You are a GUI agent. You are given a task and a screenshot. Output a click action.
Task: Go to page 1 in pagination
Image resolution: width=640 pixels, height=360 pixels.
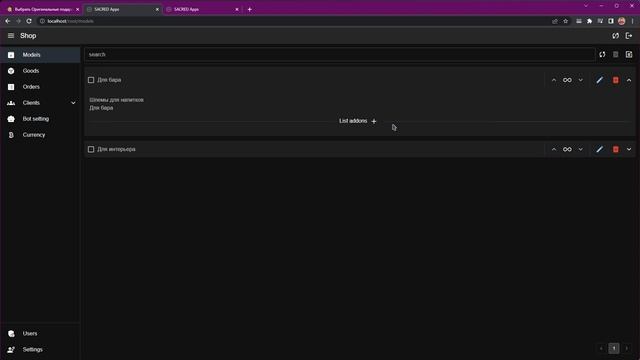[x=614, y=349]
